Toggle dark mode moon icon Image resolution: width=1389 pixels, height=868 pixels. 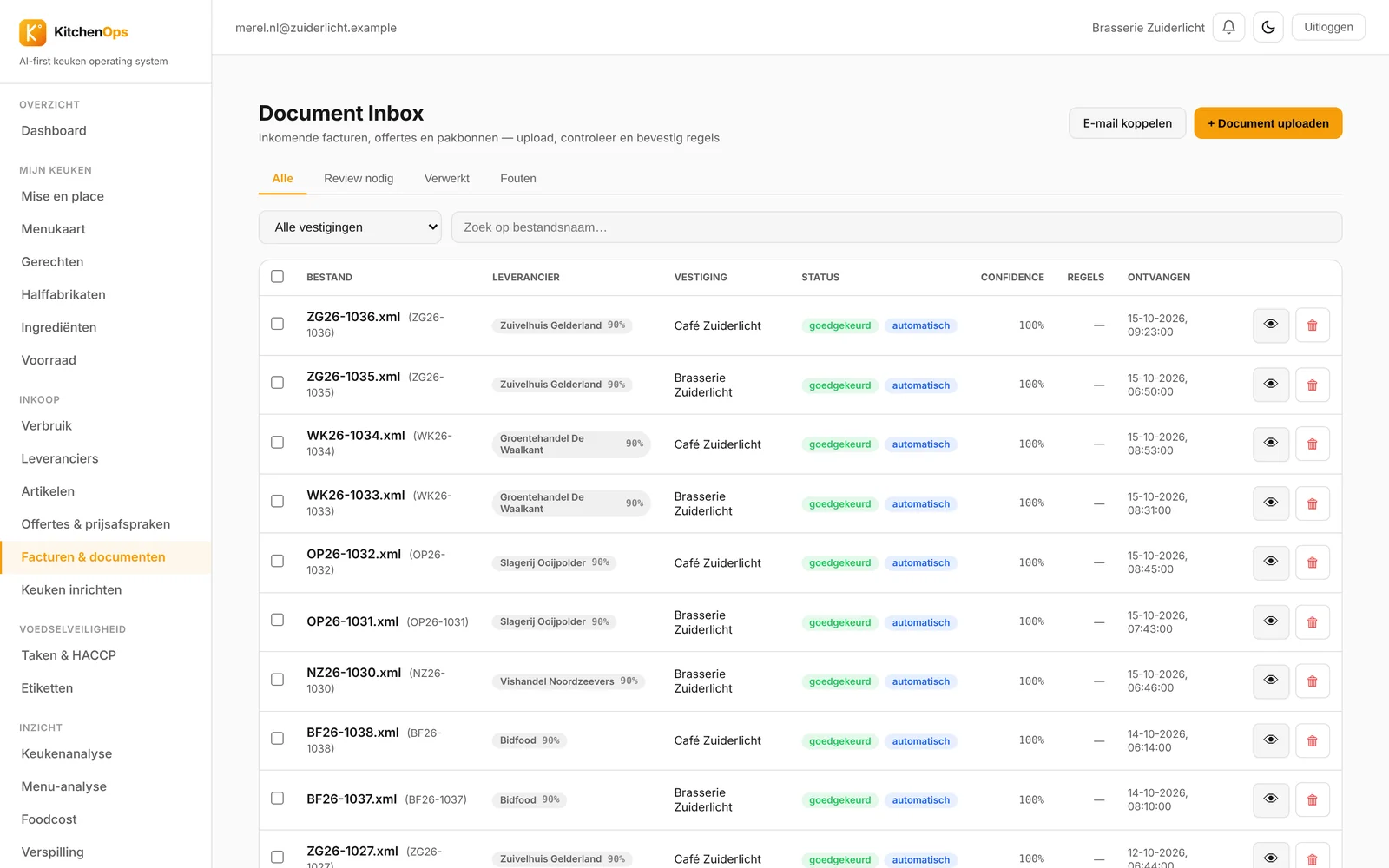[x=1268, y=27]
